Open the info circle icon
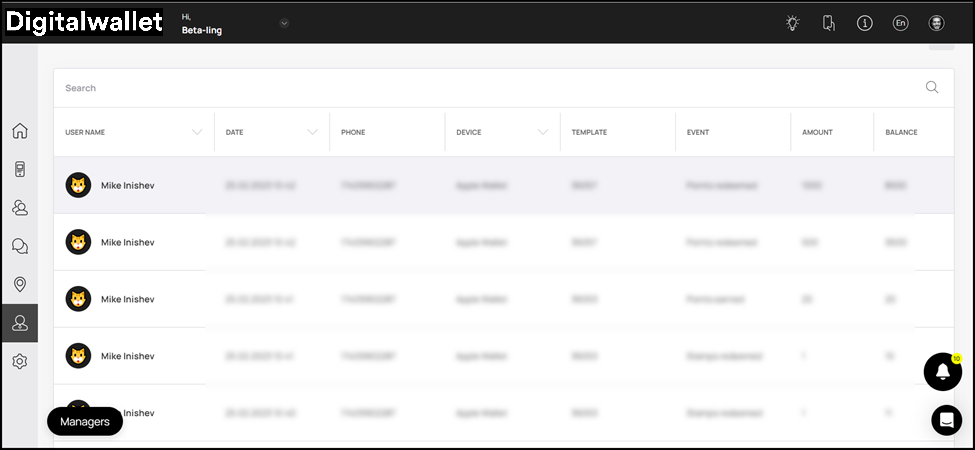The width and height of the screenshot is (975, 450). (865, 23)
